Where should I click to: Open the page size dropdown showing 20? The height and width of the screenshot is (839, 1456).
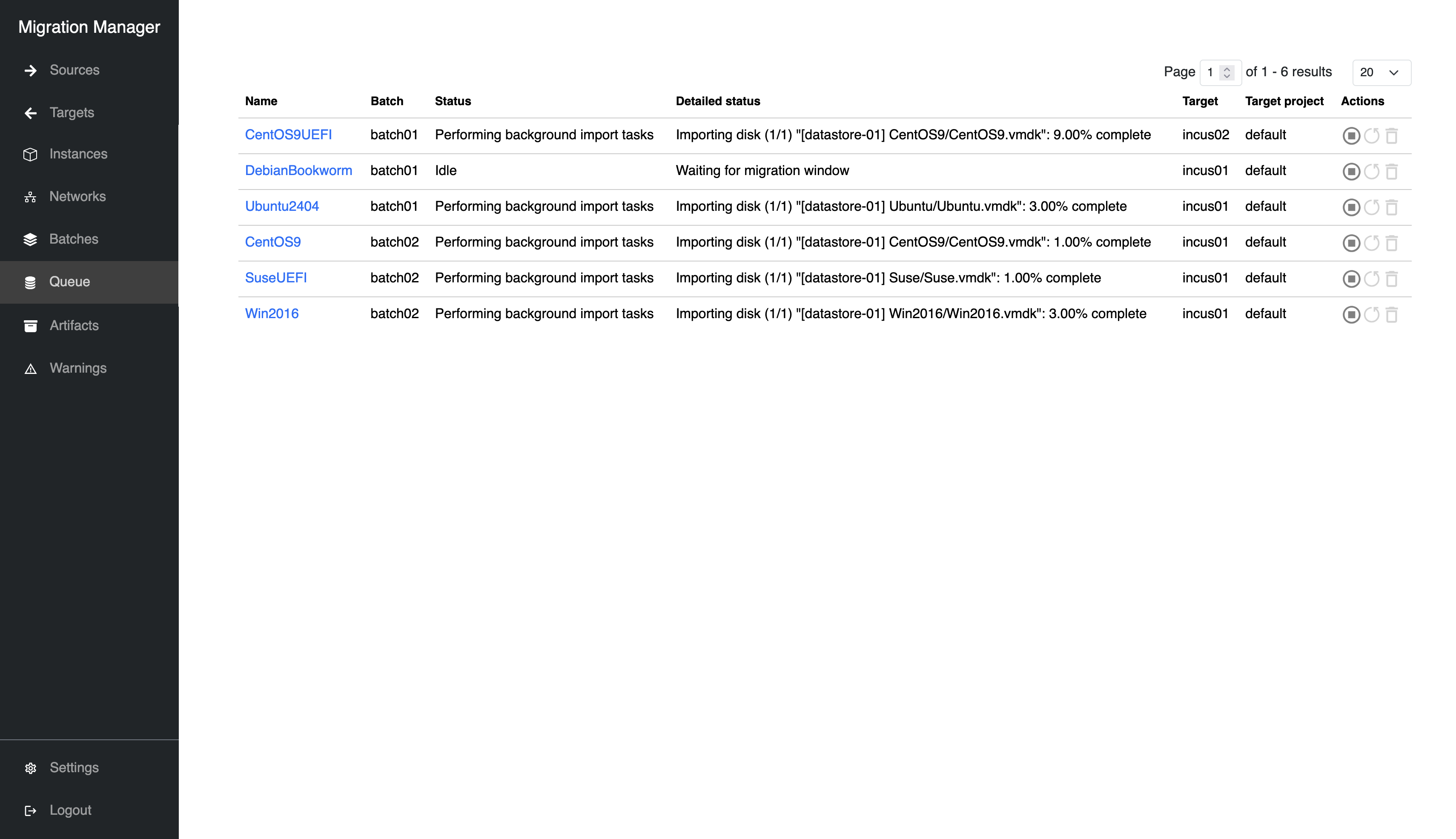pyautogui.click(x=1381, y=72)
